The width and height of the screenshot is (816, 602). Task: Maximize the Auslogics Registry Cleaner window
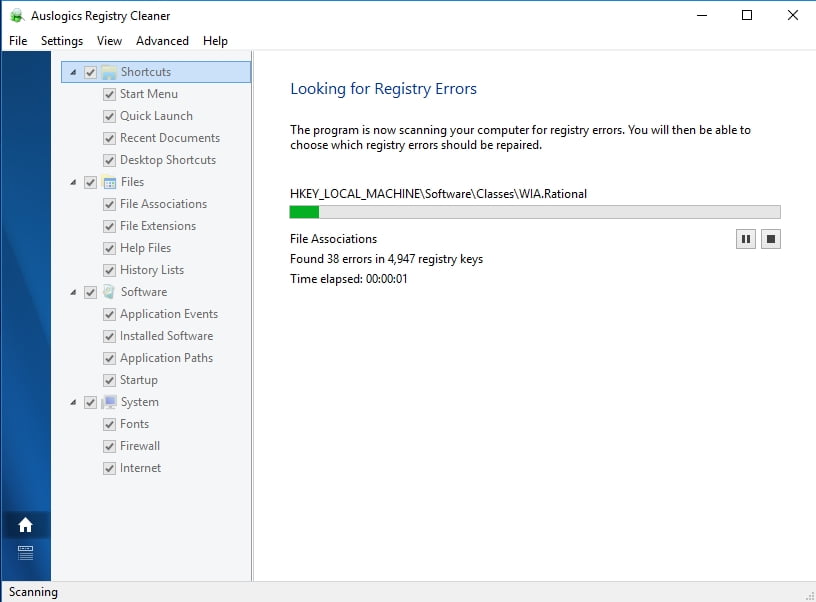pos(747,15)
